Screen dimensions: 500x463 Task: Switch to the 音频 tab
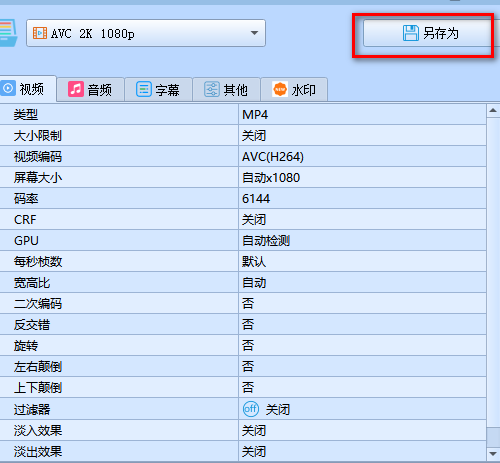[91, 90]
